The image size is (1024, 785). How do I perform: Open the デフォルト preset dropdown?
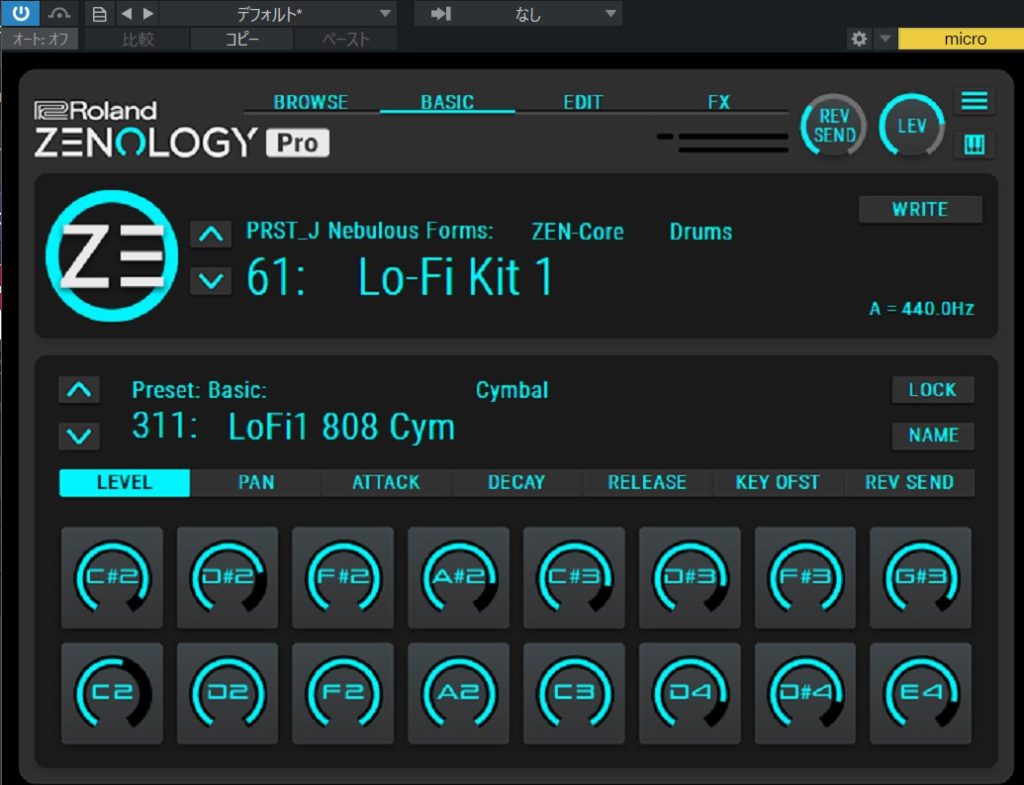point(277,13)
